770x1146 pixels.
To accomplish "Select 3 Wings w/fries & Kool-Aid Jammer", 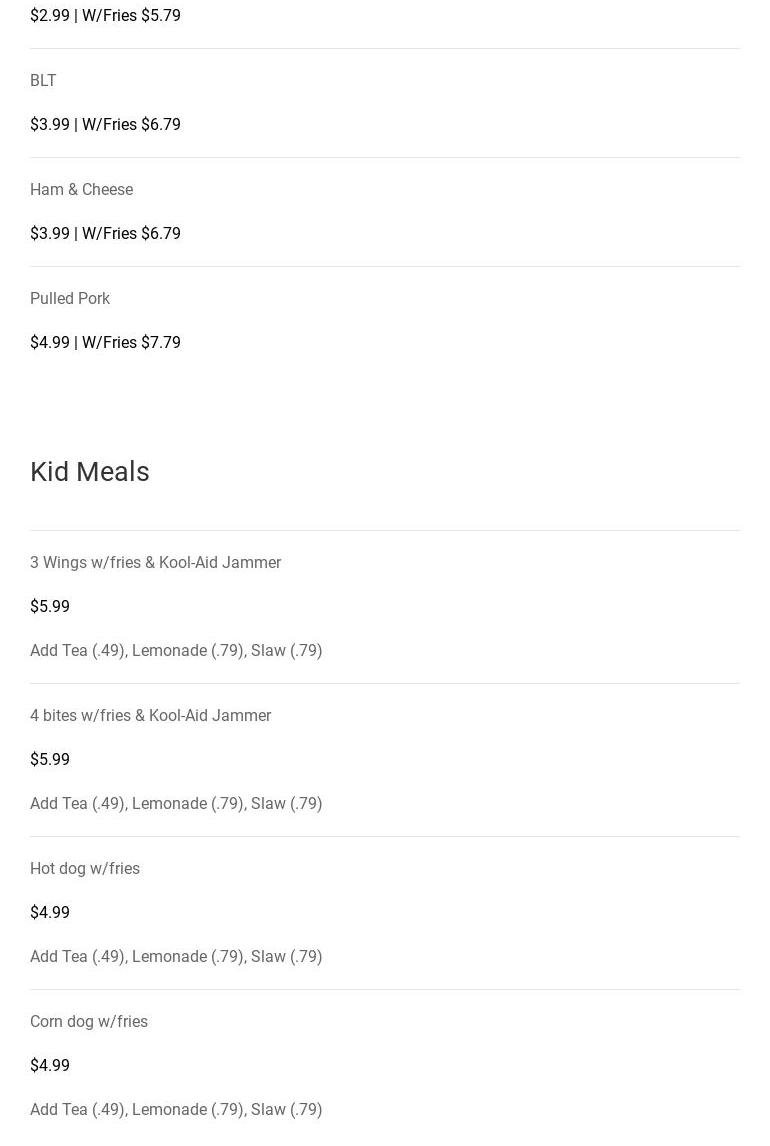I will click(x=155, y=563).
